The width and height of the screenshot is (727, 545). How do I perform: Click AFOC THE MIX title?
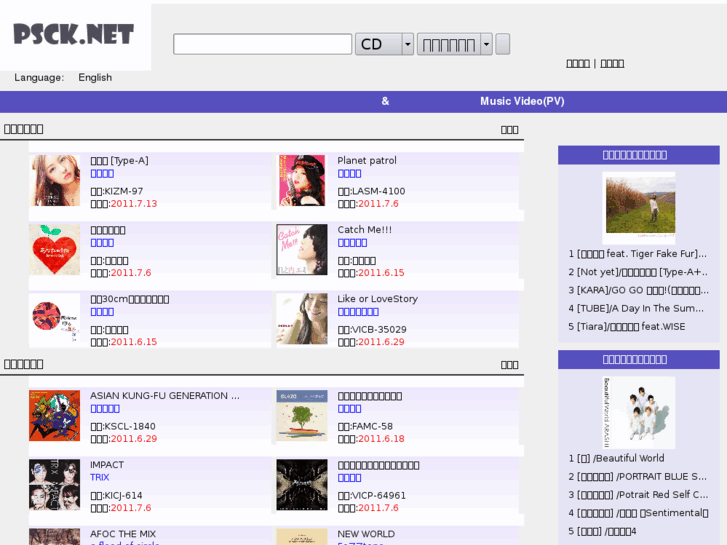click(123, 534)
